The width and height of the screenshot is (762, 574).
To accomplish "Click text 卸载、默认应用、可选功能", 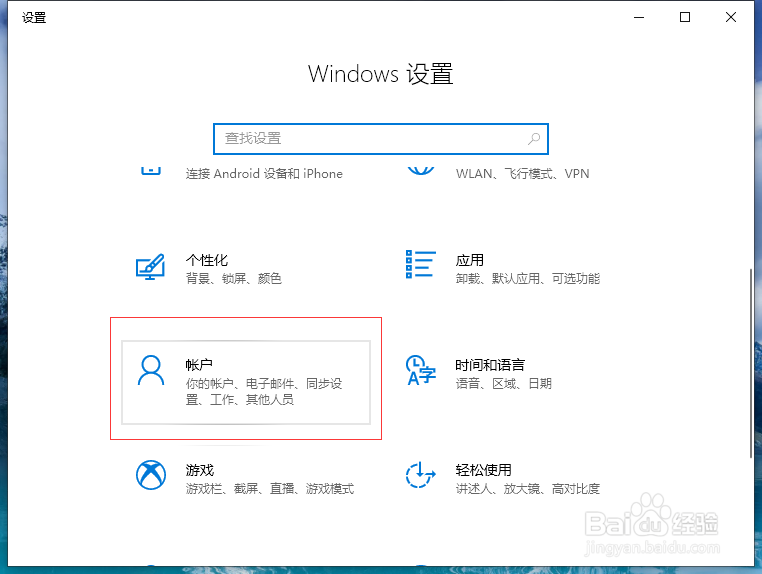I will click(x=528, y=278).
